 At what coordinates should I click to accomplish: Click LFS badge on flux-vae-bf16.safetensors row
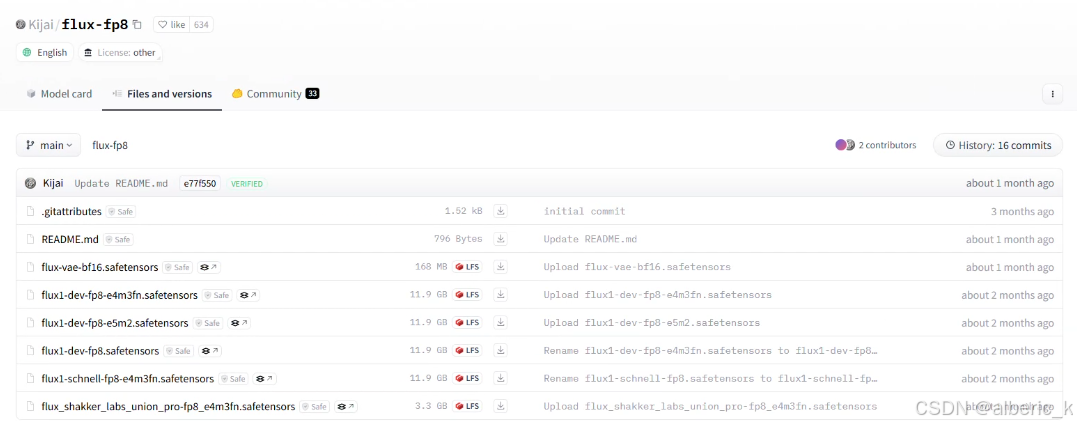coord(467,267)
